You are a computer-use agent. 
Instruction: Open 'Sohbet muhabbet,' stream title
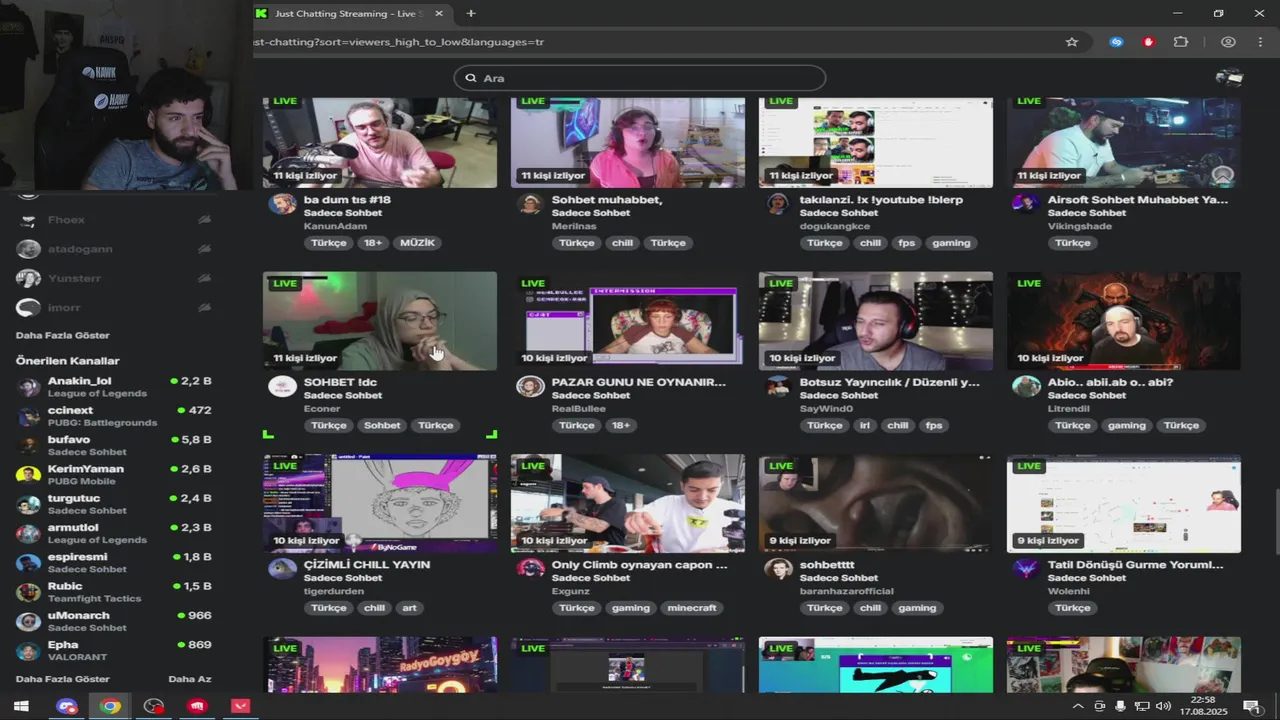coord(607,200)
